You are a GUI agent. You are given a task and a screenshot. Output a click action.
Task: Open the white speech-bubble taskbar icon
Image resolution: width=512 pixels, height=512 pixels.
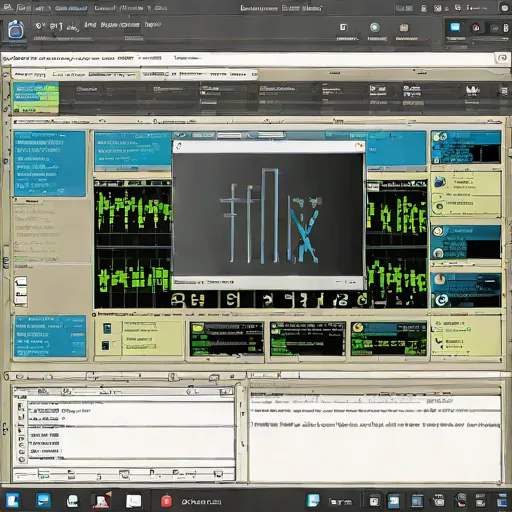coord(72,501)
